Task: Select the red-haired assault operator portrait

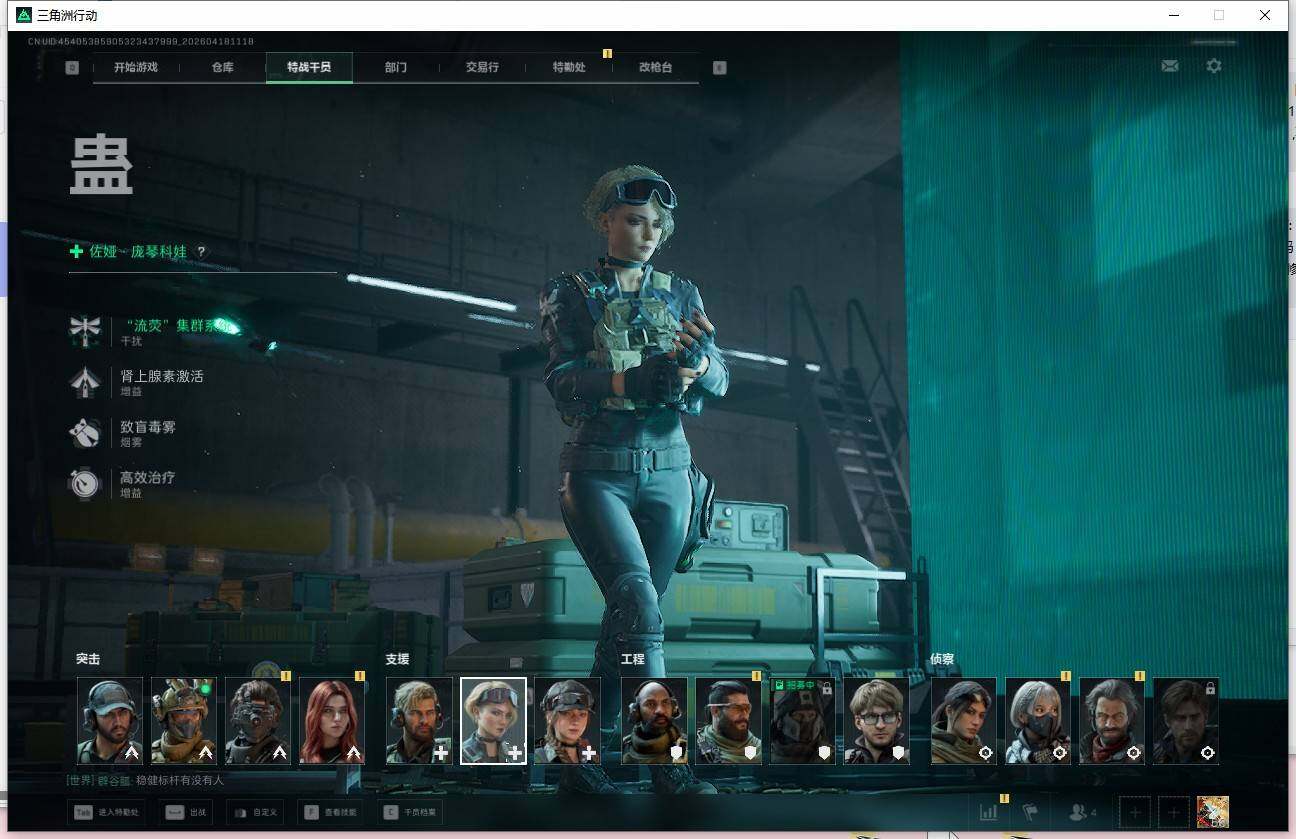Action: coord(332,721)
